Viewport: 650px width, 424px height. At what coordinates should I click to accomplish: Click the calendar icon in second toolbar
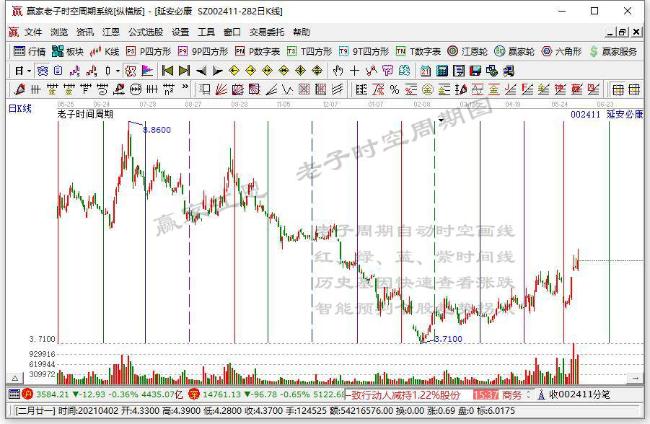[425, 71]
